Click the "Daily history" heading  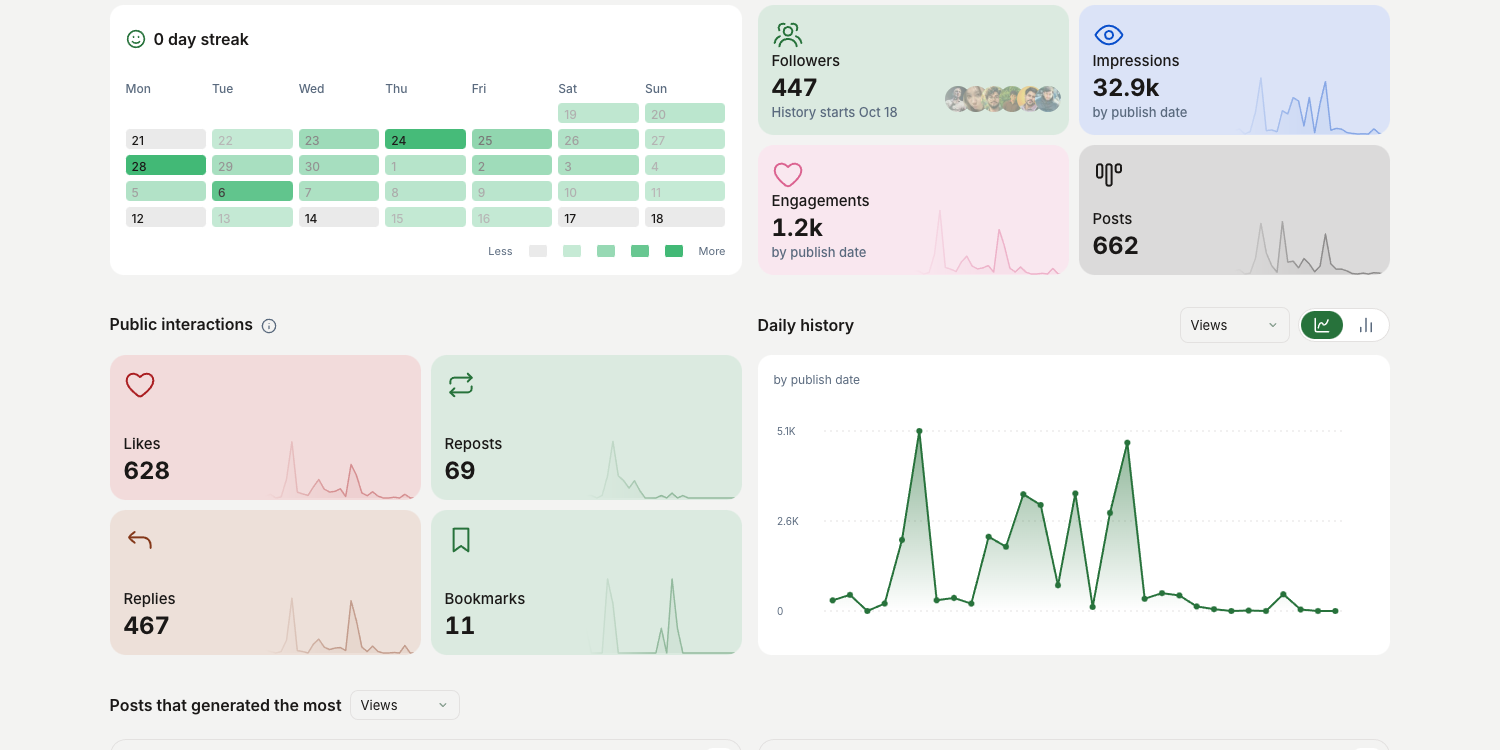(x=806, y=325)
